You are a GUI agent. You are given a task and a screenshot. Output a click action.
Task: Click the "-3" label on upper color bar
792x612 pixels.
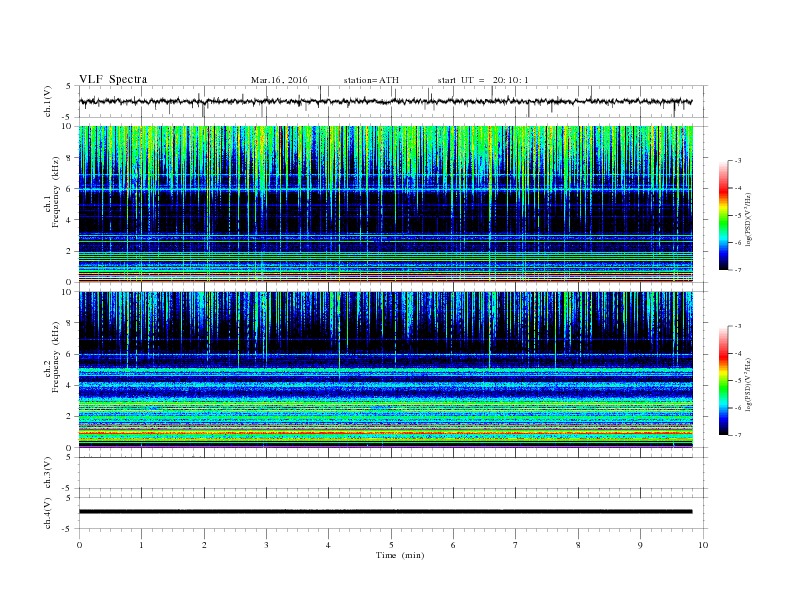[738, 161]
